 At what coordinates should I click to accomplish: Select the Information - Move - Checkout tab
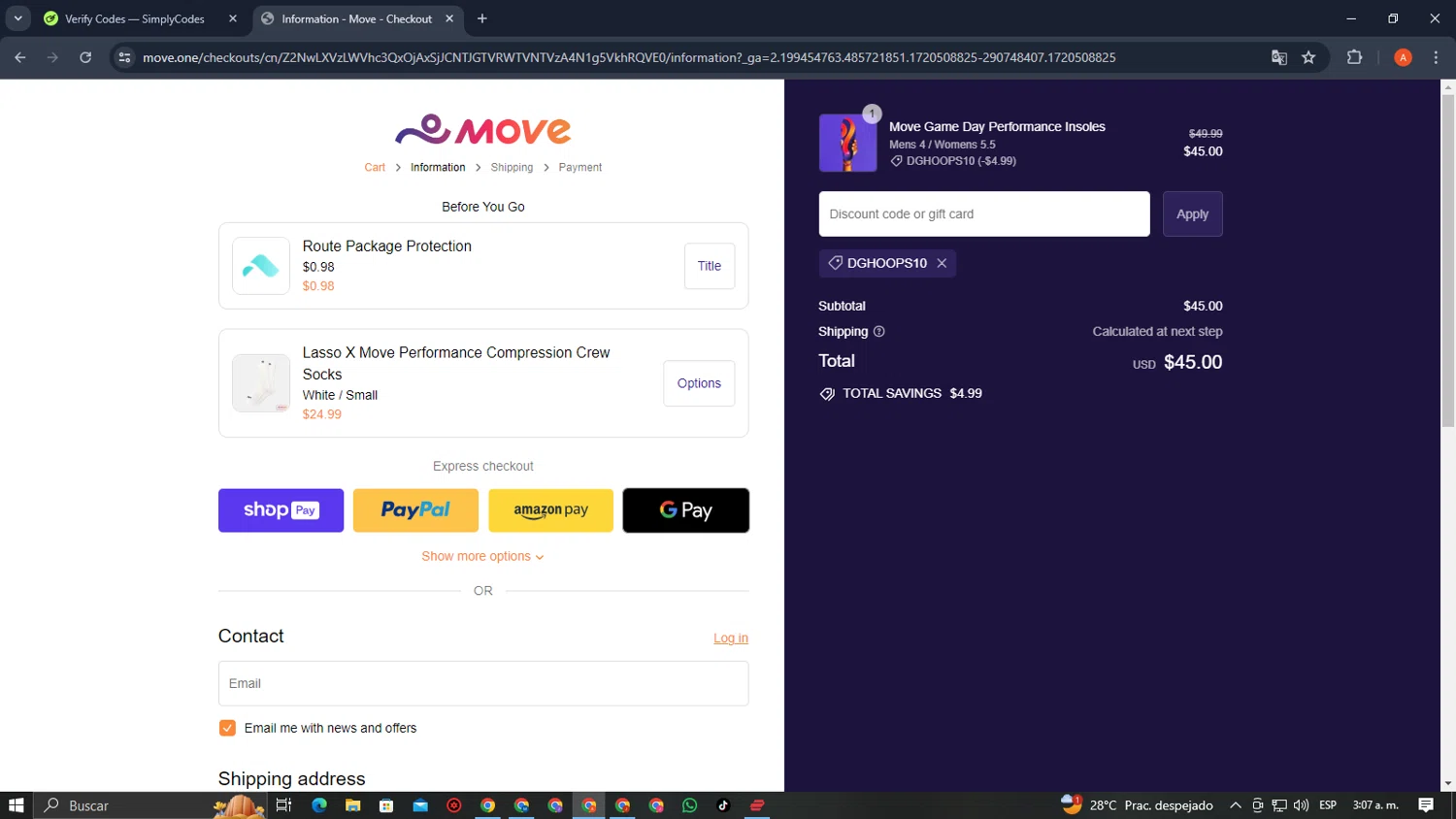357,18
